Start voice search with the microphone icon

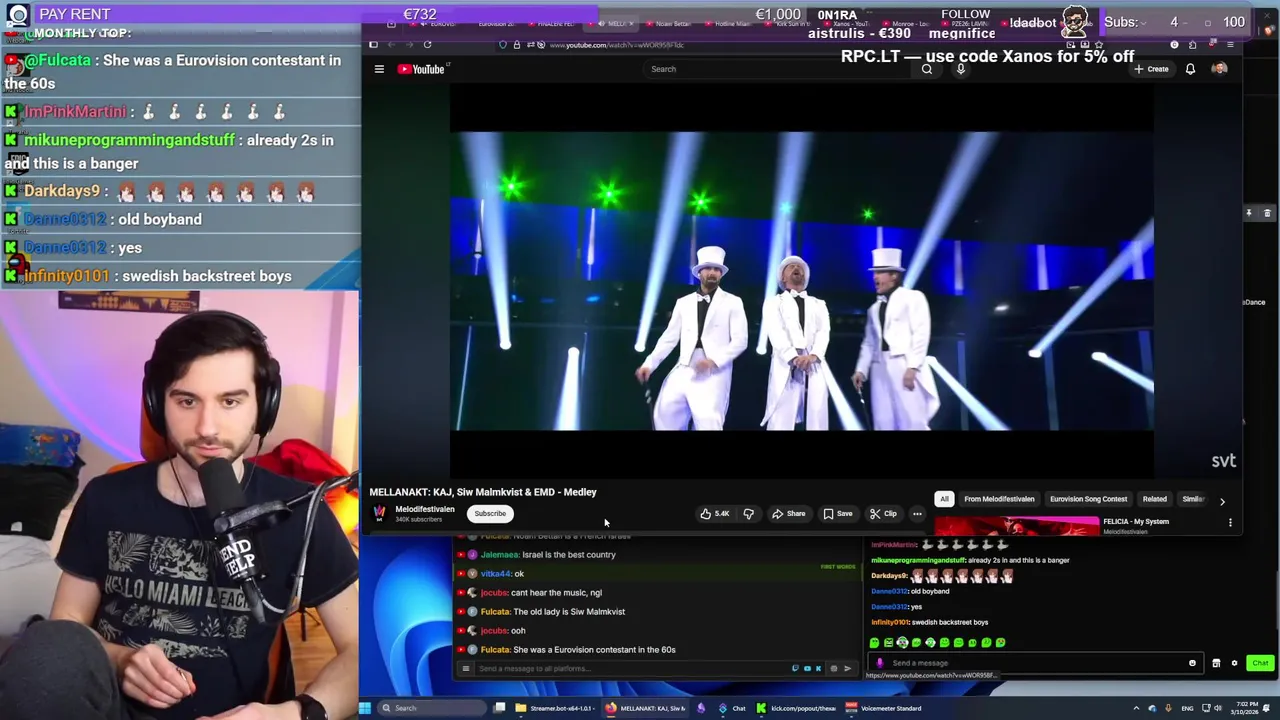tap(960, 69)
